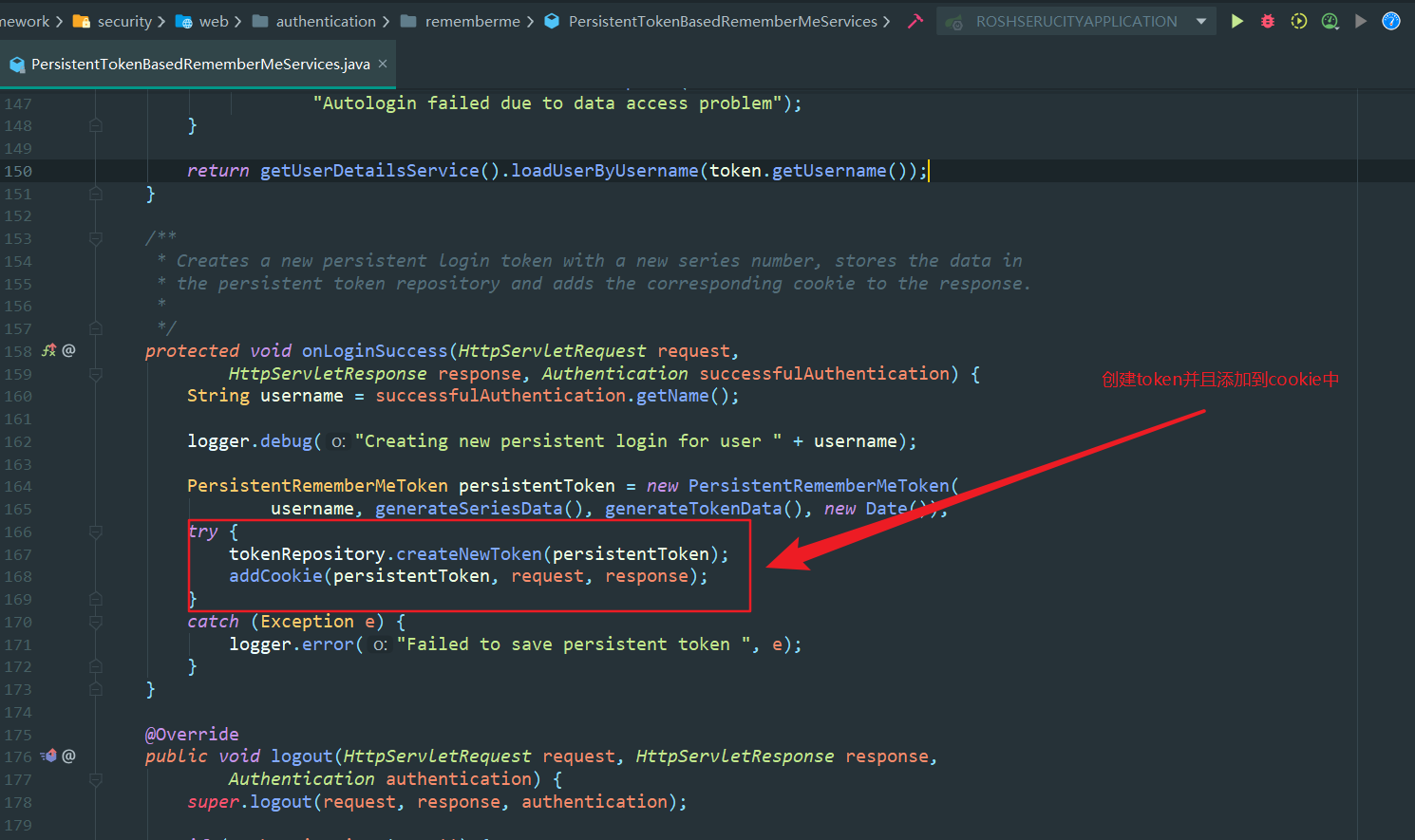Viewport: 1415px width, 840px height.
Task: Collapse the fold marker at line 151
Action: (x=96, y=194)
